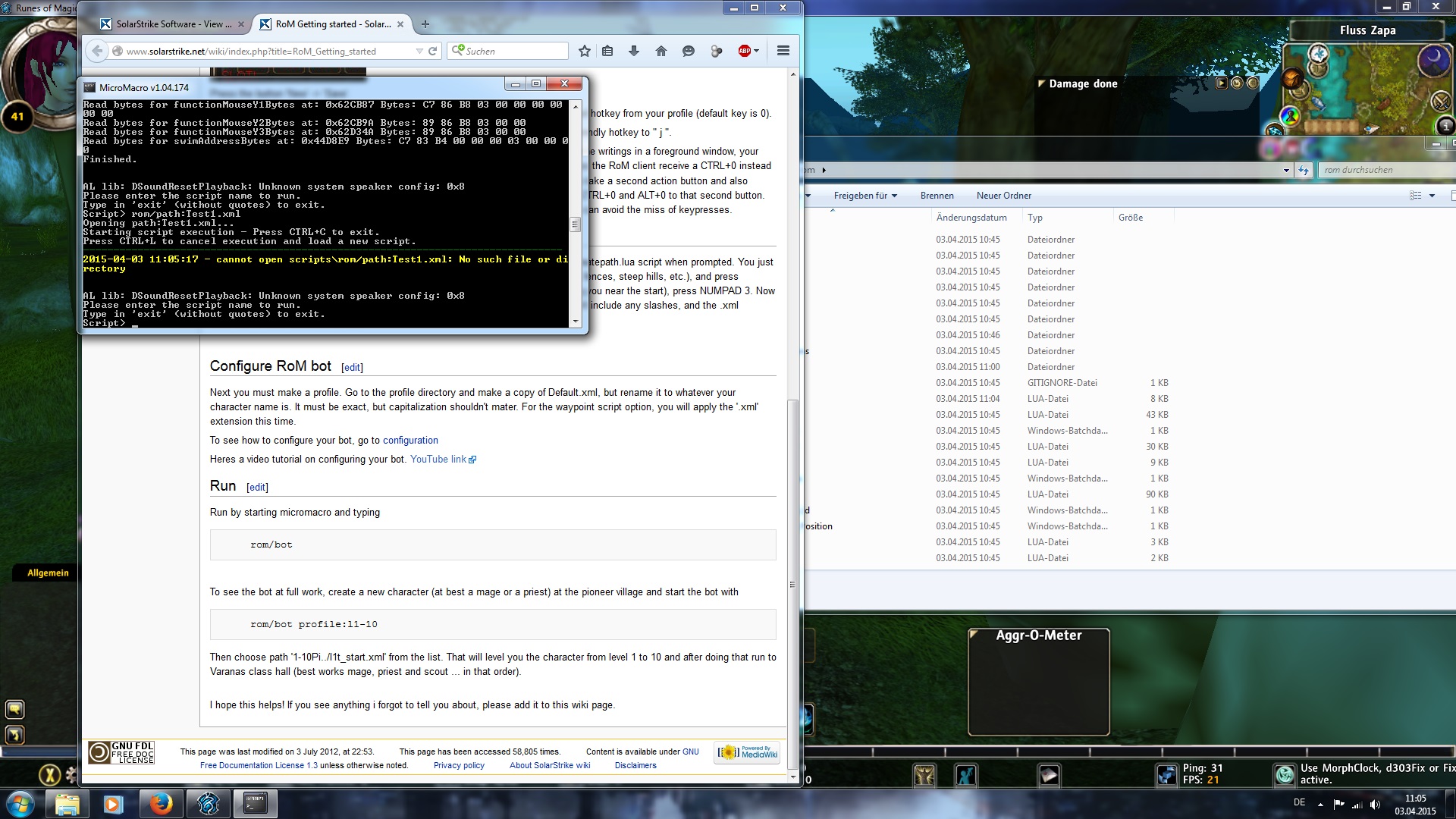Open the configuration wiki link

coord(410,441)
